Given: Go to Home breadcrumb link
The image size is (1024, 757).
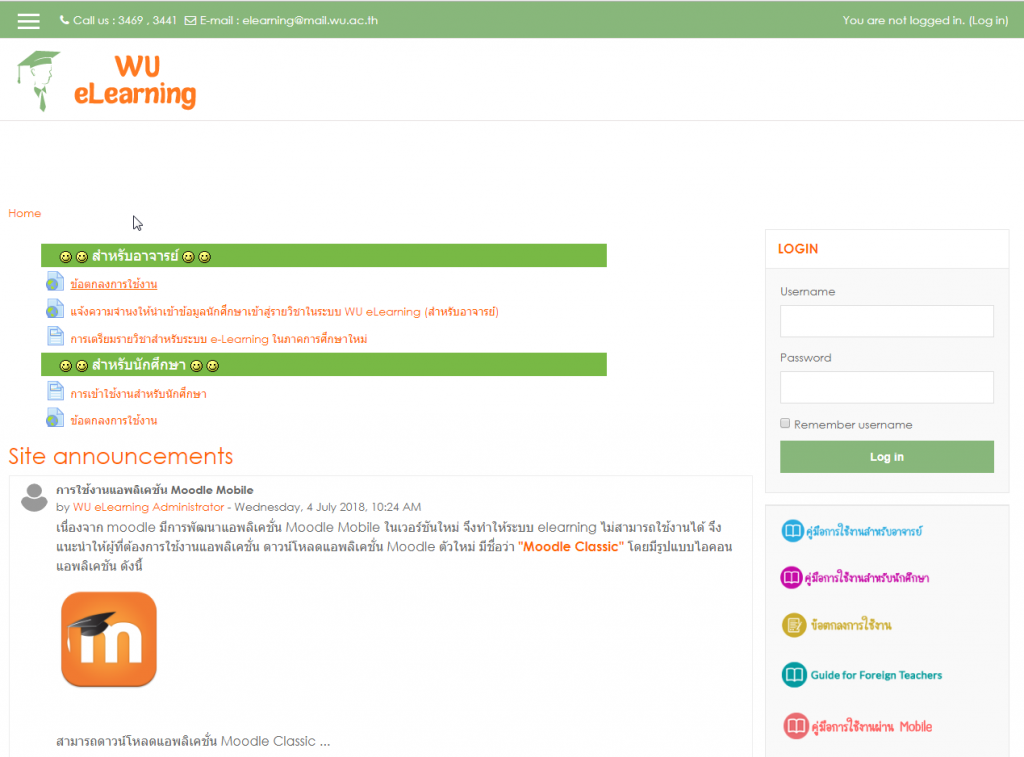Looking at the screenshot, I should click(25, 213).
